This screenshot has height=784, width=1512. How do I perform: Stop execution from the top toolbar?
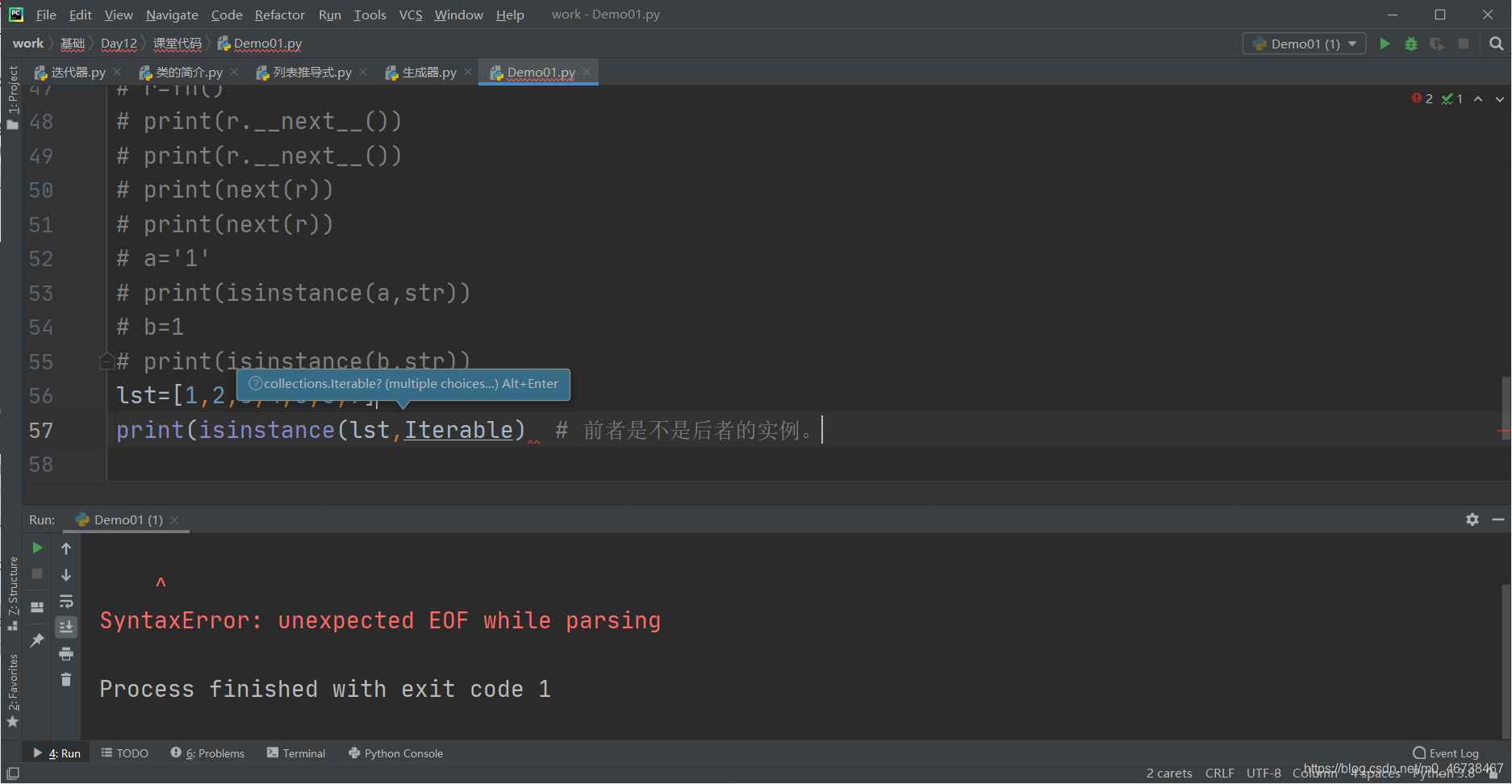[1464, 44]
